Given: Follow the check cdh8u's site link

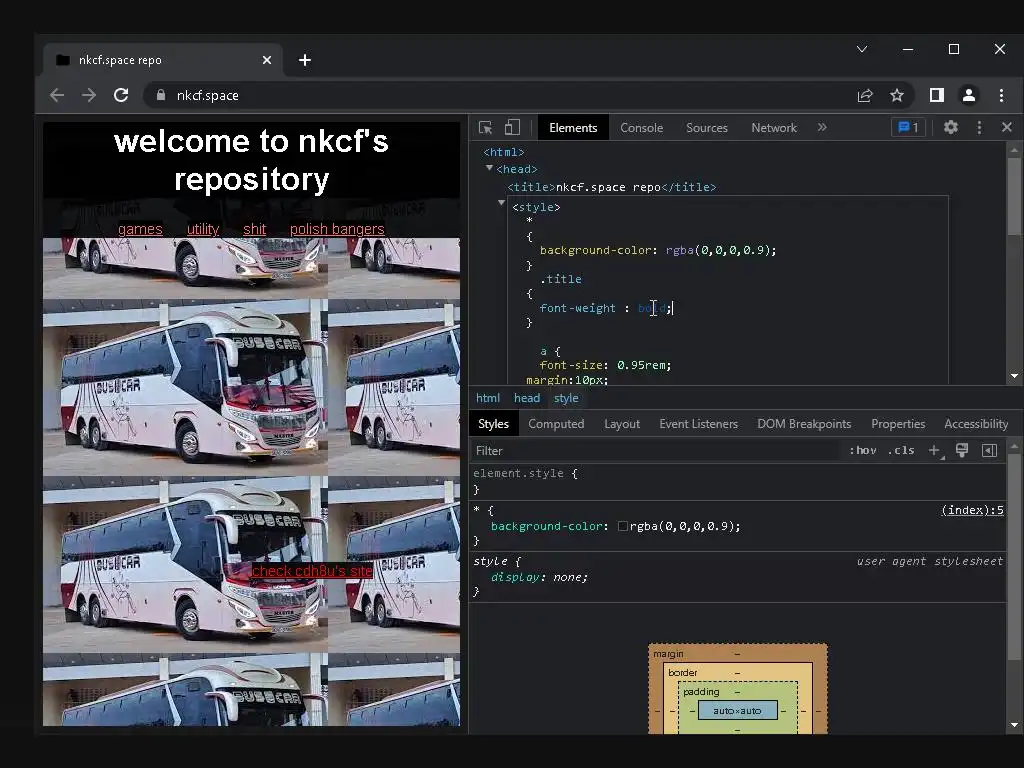Looking at the screenshot, I should [x=312, y=571].
